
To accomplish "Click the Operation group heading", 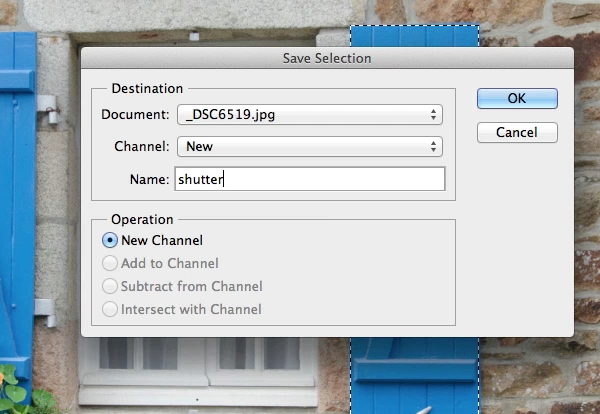I will point(143,219).
